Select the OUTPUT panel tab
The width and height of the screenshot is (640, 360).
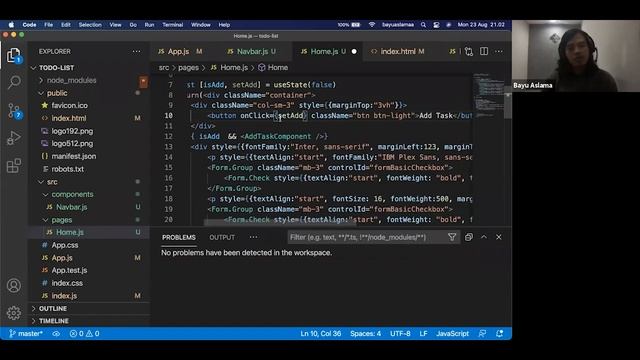tap(222, 237)
